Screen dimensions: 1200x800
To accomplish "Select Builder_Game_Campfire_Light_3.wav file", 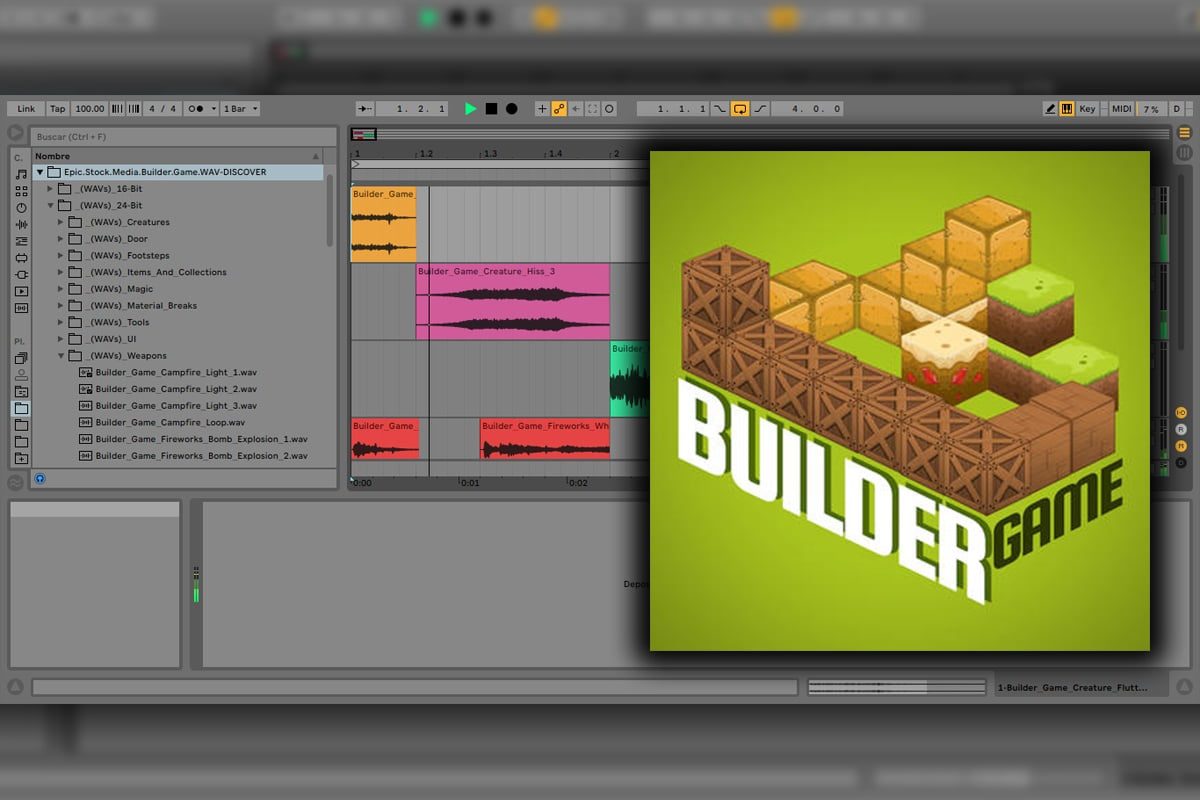I will [176, 406].
